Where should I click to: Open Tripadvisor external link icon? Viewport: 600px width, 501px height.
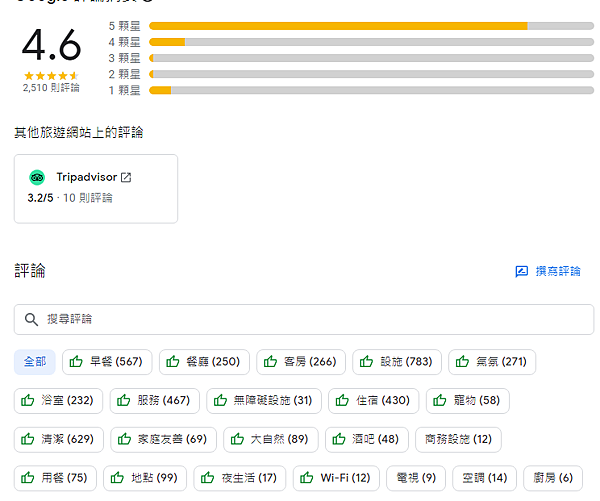(126, 178)
